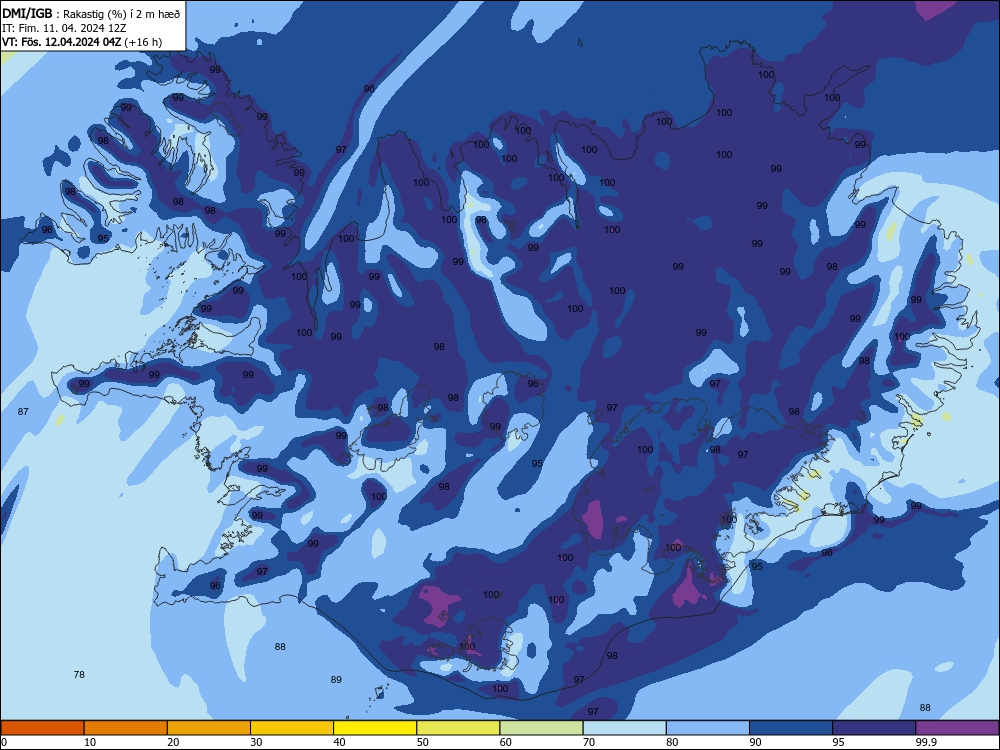Image resolution: width=1000 pixels, height=750 pixels.
Task: Click the "0" tick label in the color scale
Action: coord(4,742)
